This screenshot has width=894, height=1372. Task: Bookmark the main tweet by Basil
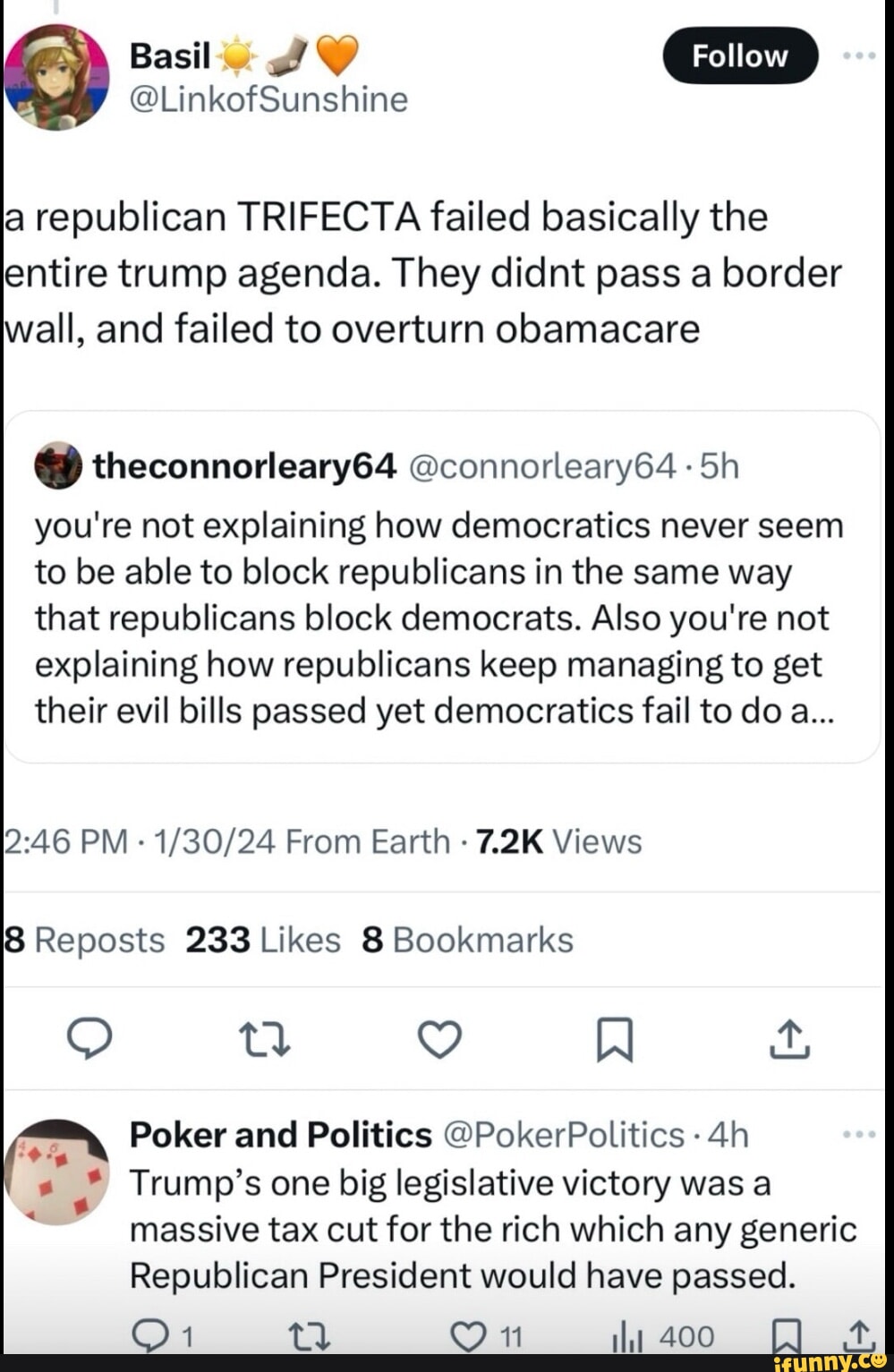[615, 1038]
